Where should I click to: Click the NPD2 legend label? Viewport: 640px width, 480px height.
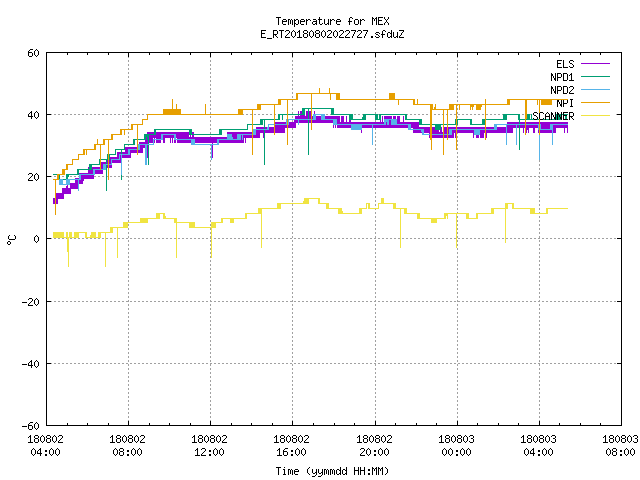[x=562, y=90]
